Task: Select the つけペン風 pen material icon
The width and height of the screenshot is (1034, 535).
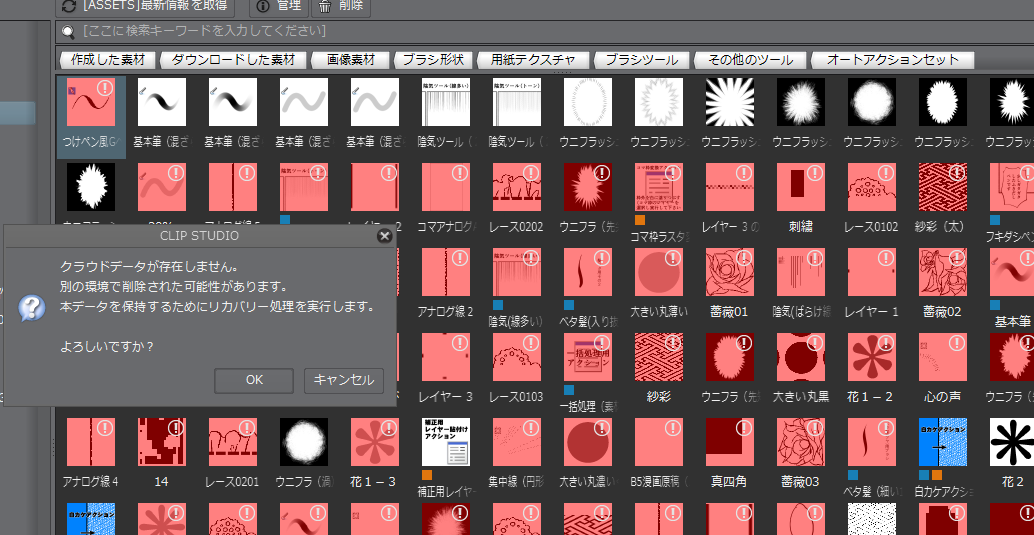Action: point(91,103)
